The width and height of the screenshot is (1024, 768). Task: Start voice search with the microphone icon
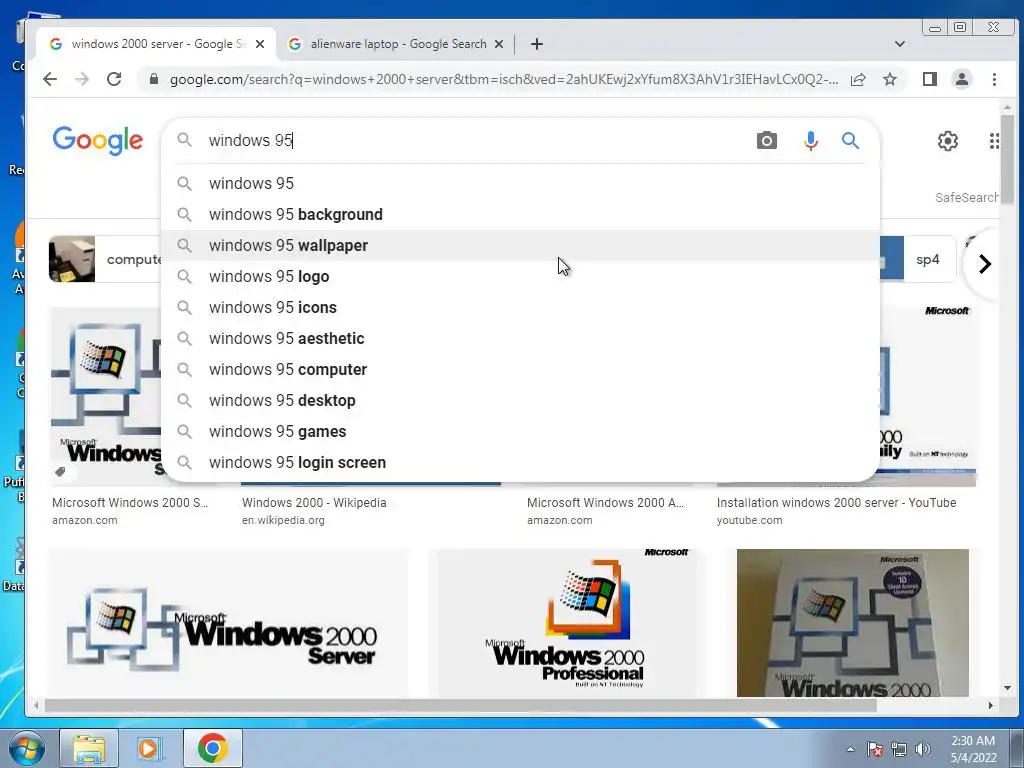810,140
